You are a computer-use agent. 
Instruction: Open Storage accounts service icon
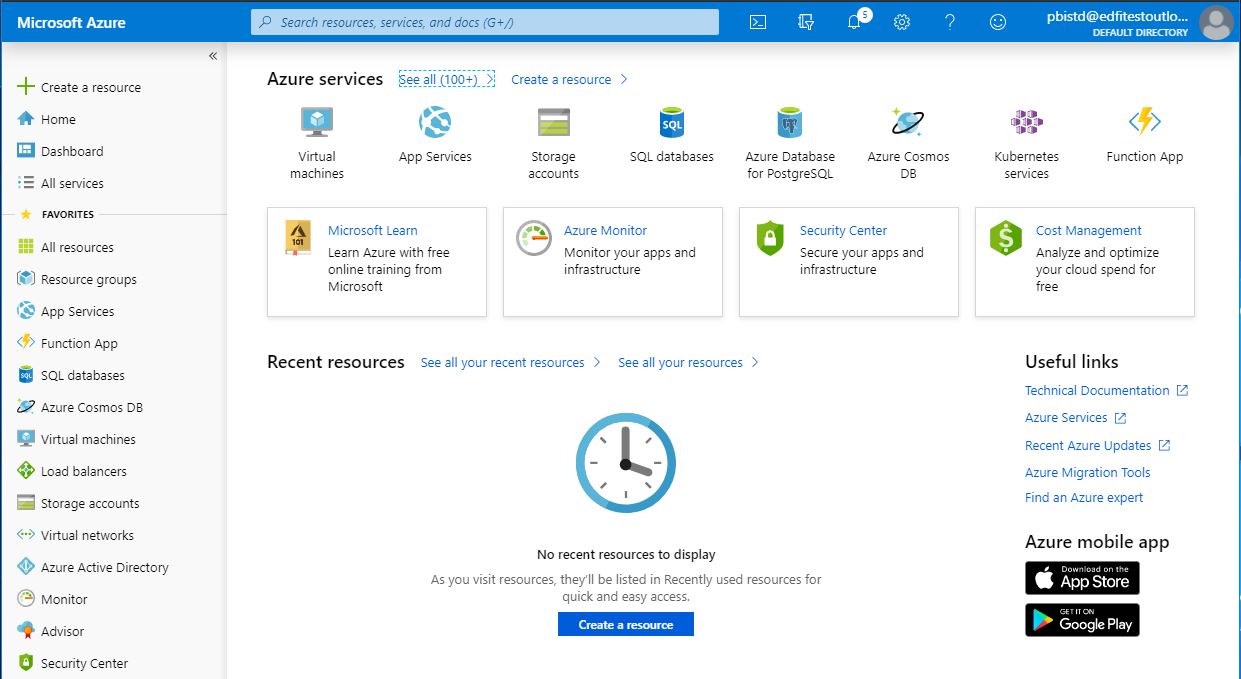(553, 123)
